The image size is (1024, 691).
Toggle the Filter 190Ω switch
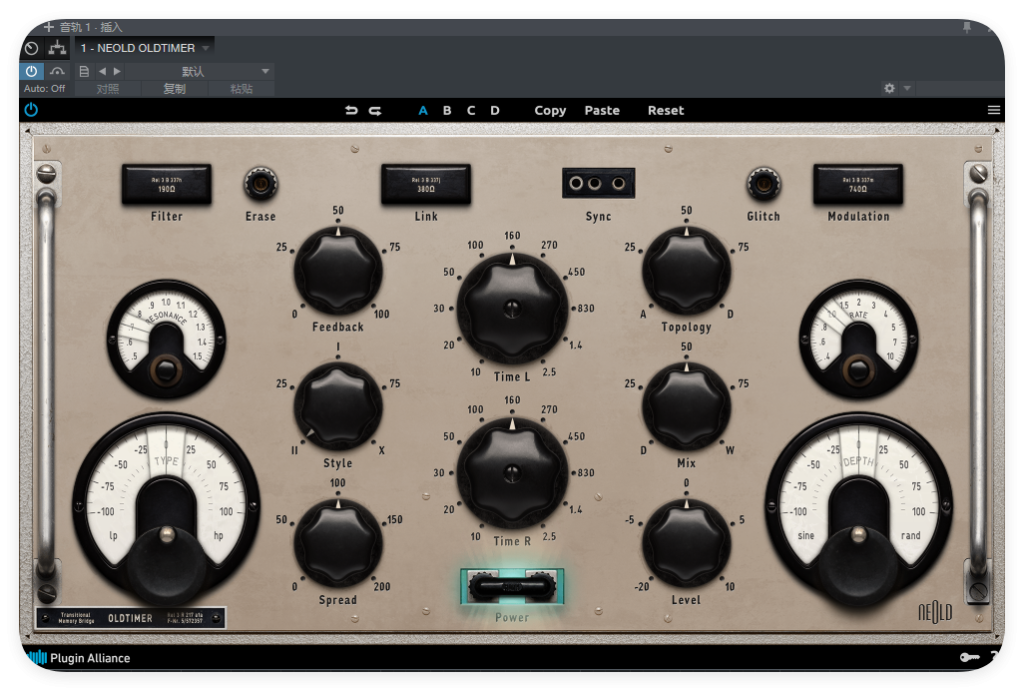(x=167, y=184)
